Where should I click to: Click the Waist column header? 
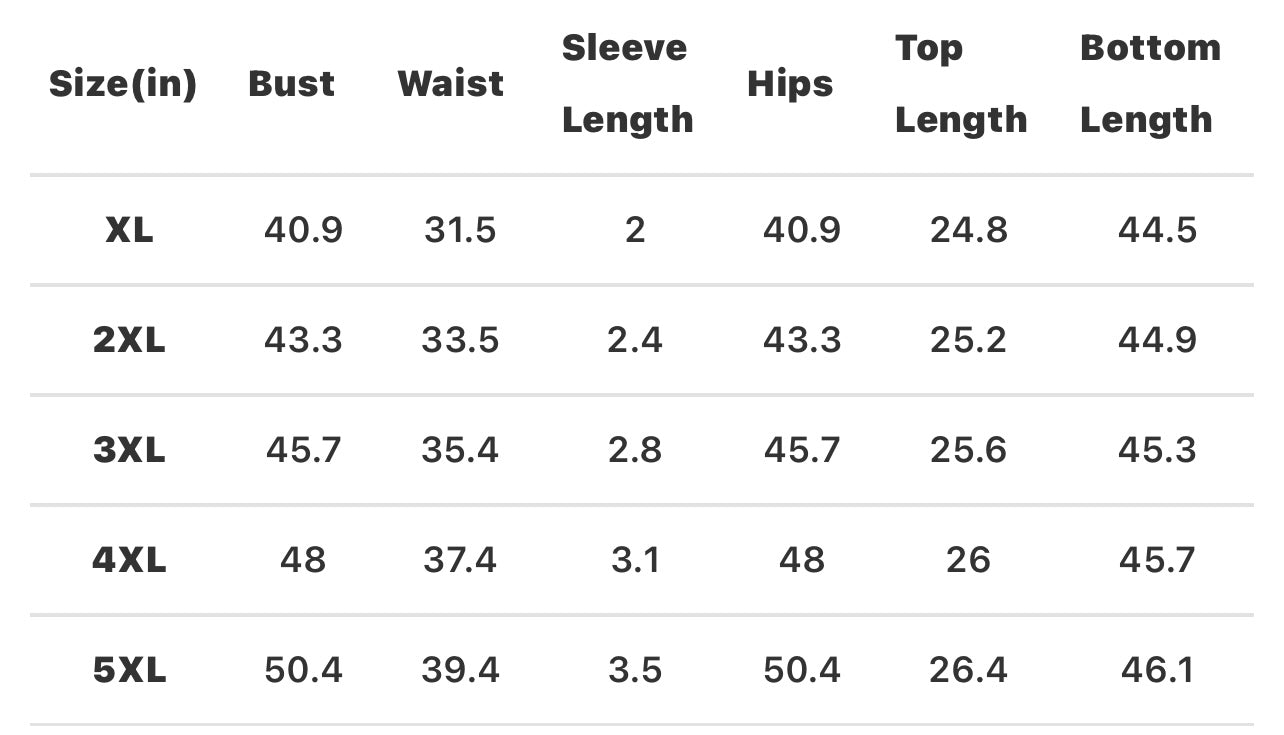(451, 84)
